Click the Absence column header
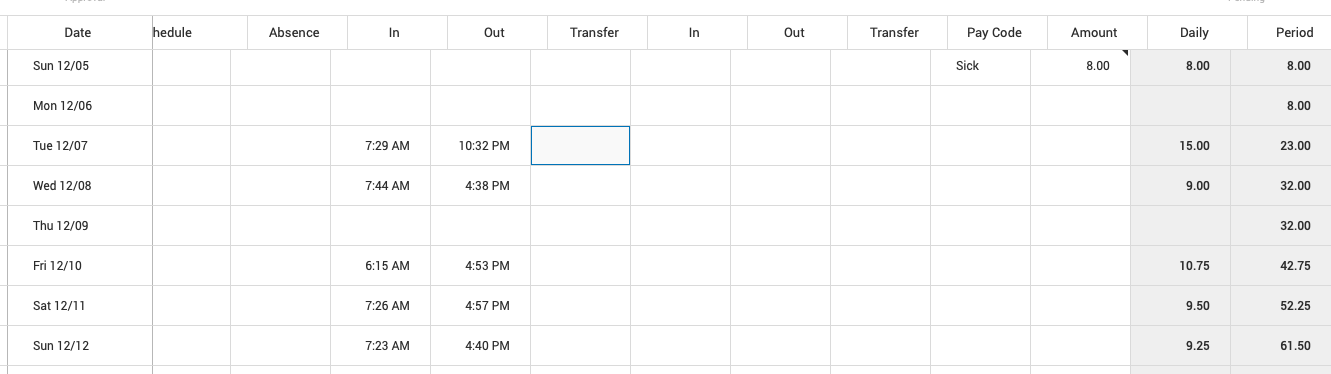This screenshot has width=1331, height=374. click(x=295, y=33)
